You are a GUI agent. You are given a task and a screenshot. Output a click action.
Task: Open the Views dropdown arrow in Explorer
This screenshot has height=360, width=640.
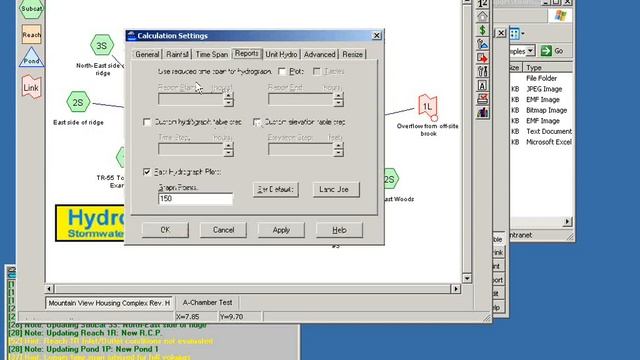(523, 34)
